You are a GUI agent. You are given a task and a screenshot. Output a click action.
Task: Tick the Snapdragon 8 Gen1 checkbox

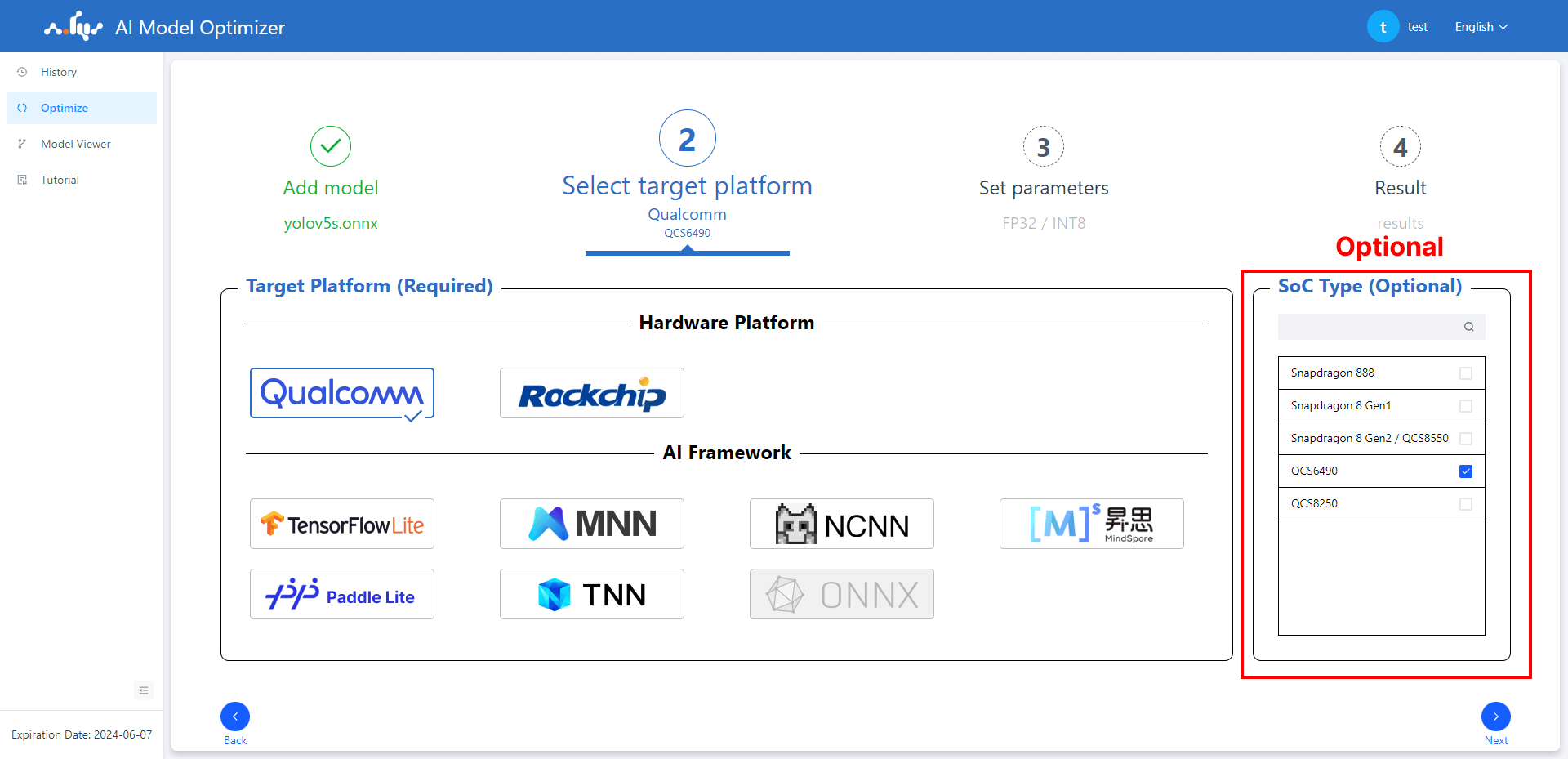[1465, 406]
